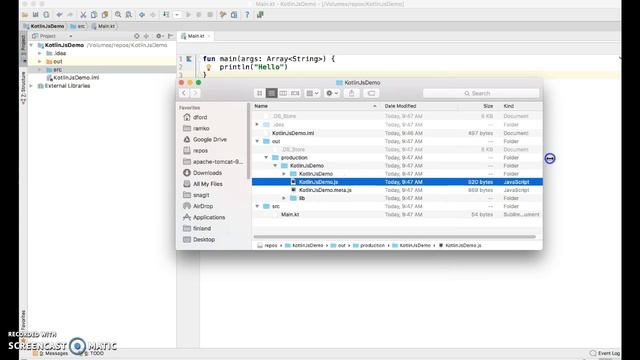Switch to the Main.kt editor tab
The image size is (640, 360).
click(x=196, y=36)
